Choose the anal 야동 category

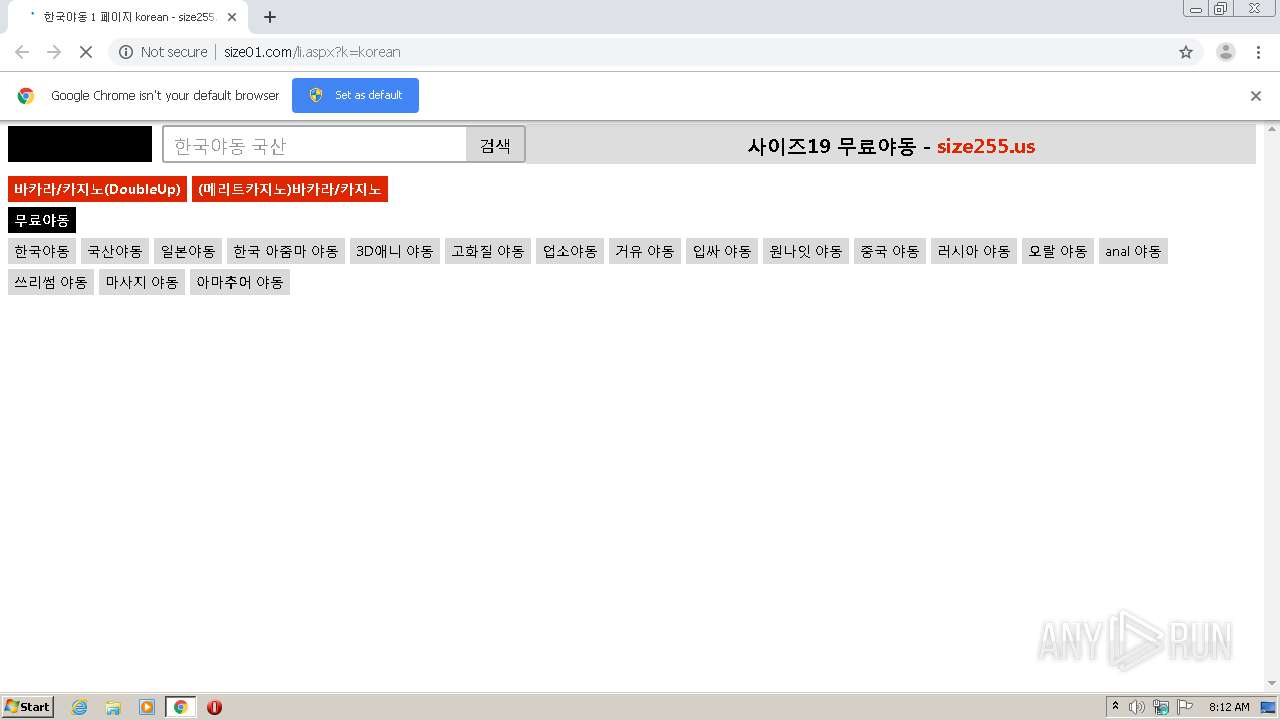pos(1133,251)
